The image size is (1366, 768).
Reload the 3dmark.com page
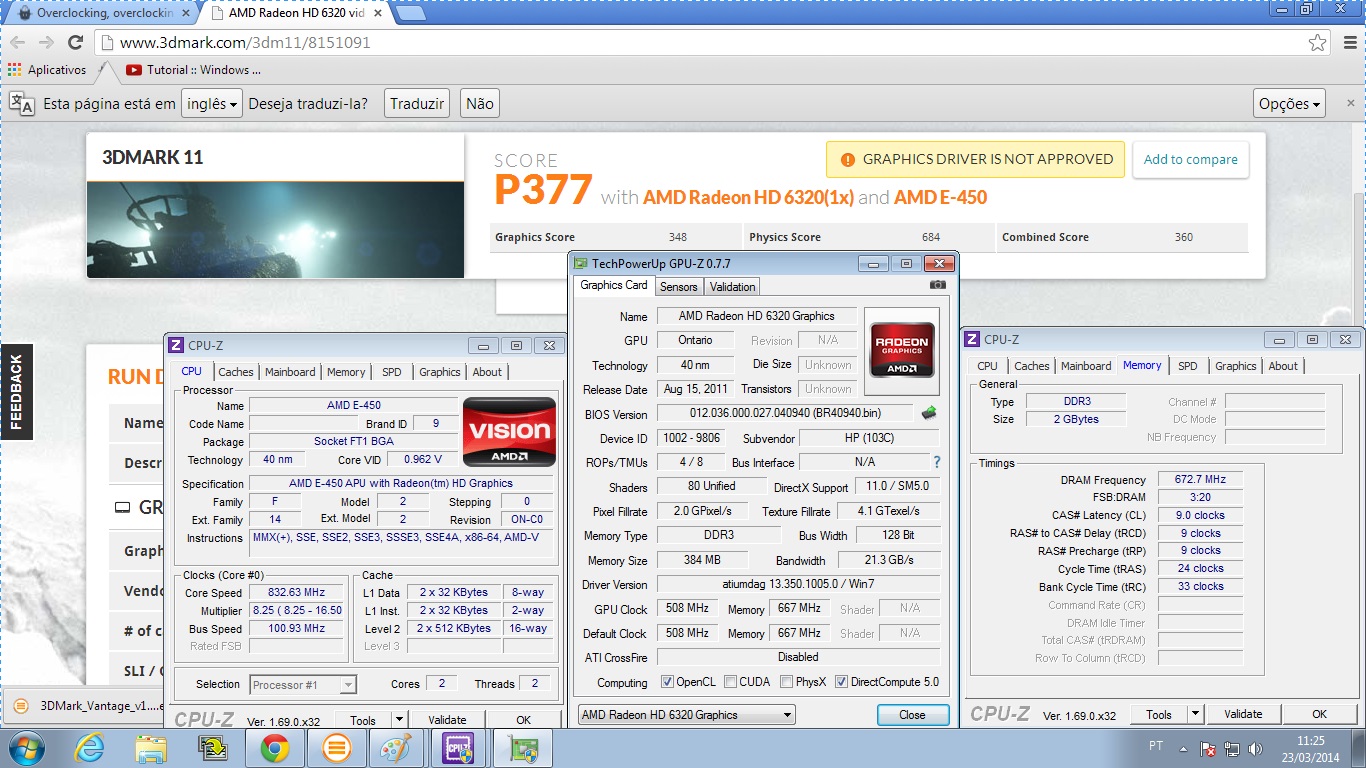[x=75, y=43]
